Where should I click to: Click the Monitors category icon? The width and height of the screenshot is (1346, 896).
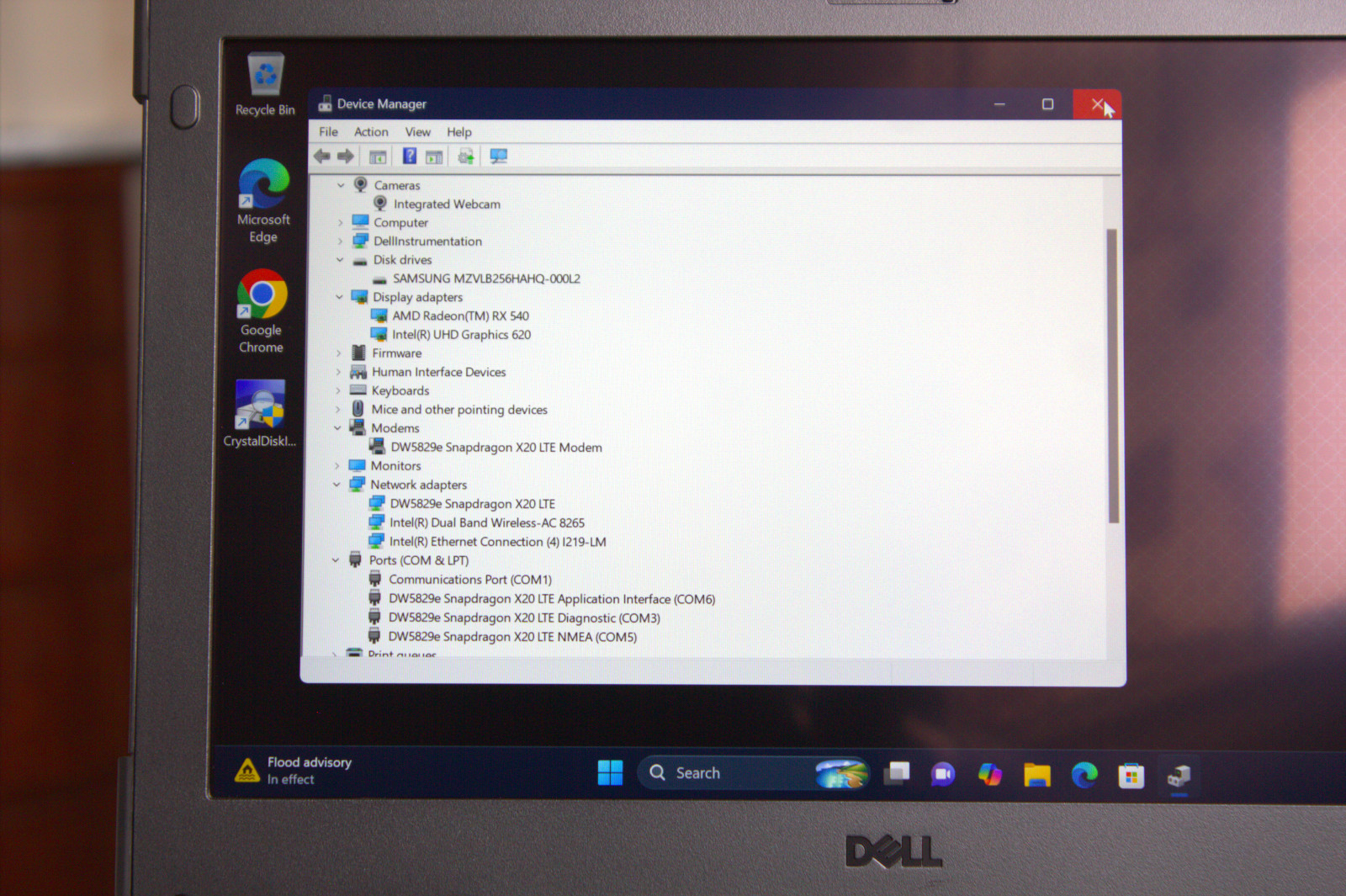coord(358,465)
